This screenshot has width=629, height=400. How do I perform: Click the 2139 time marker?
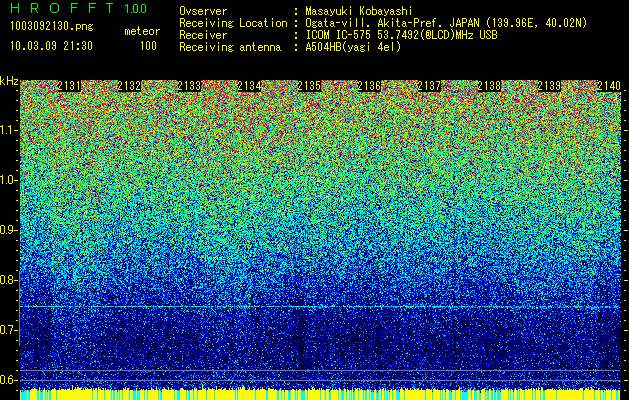[549, 86]
